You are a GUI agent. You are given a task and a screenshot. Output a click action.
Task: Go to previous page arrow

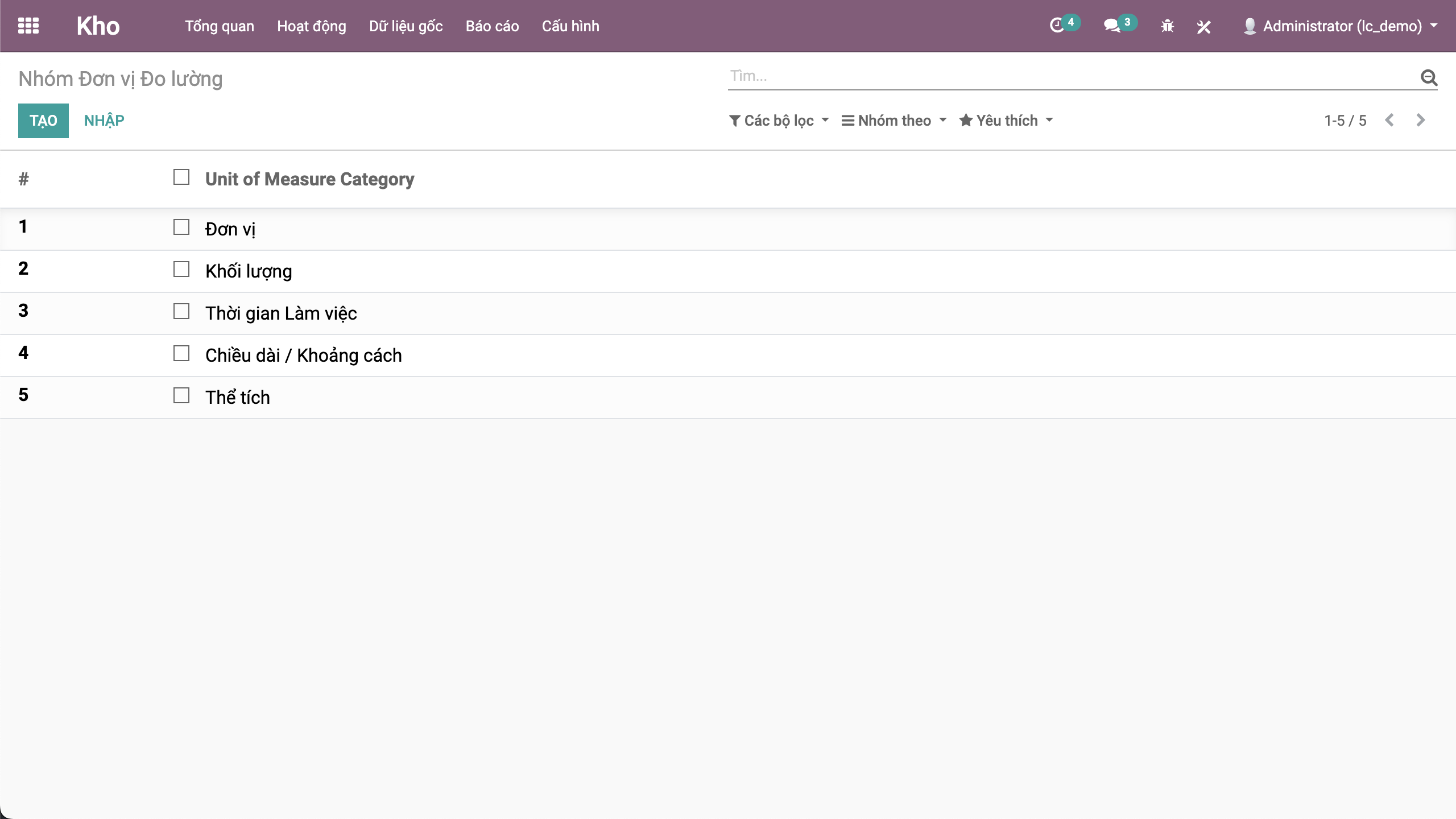pos(1389,120)
